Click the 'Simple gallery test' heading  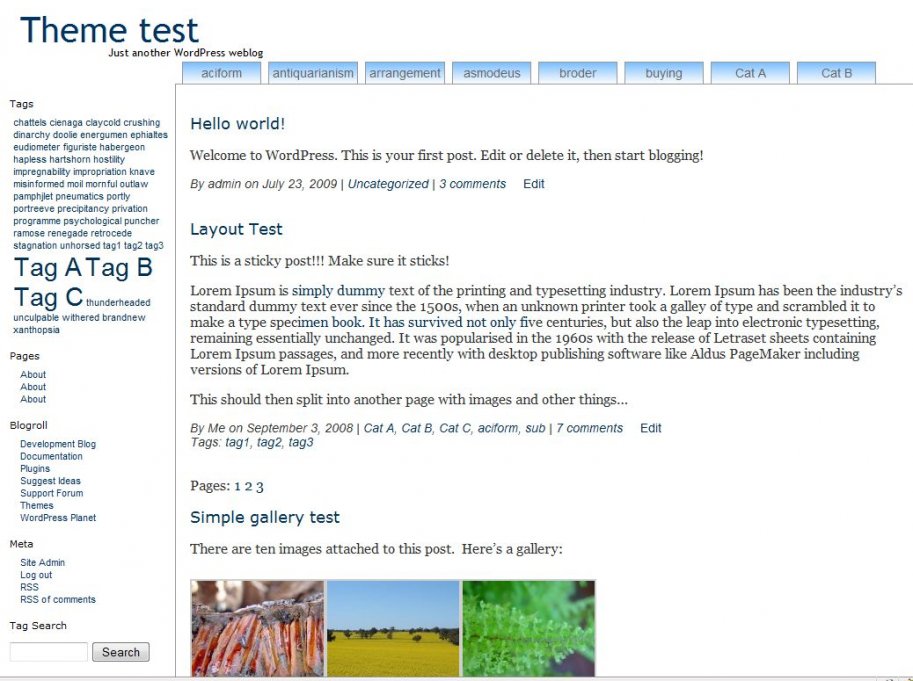click(265, 517)
